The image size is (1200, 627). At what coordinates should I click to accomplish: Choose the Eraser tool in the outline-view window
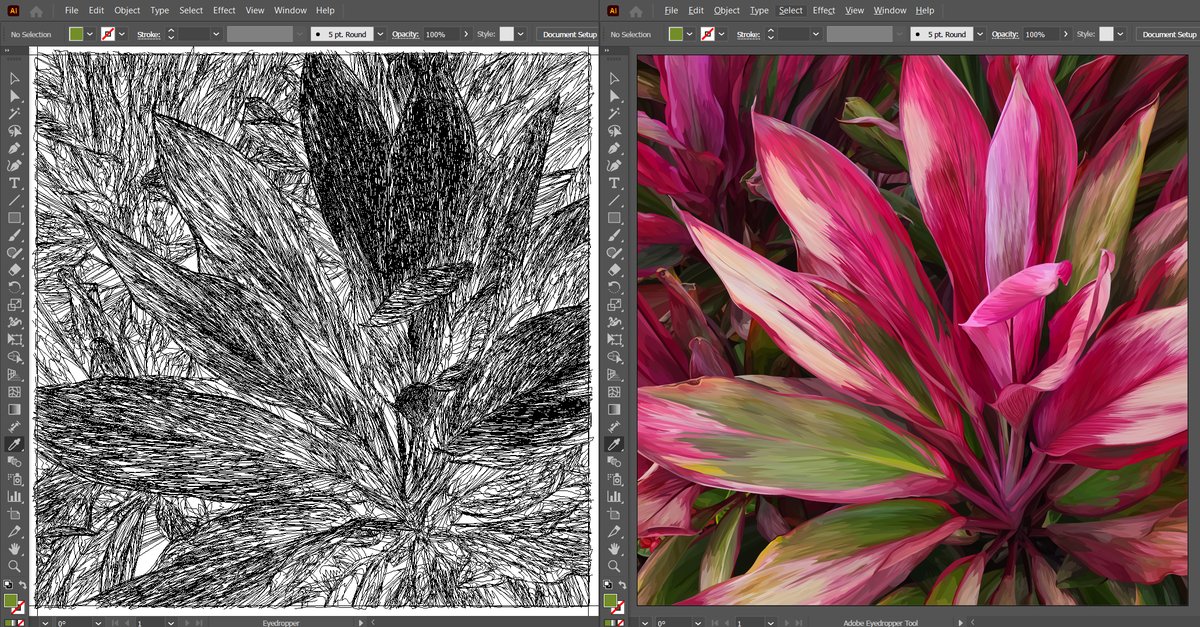14,269
